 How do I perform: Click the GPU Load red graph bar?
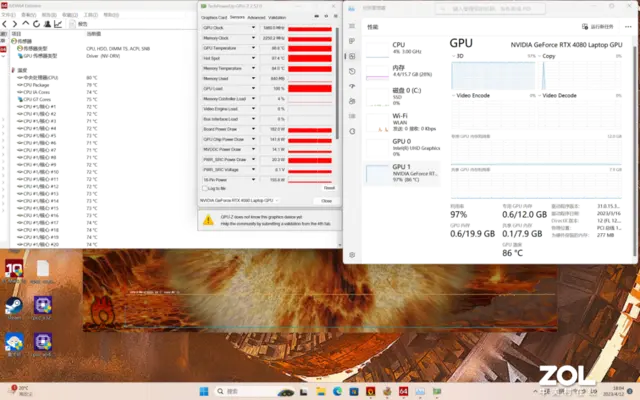pyautogui.click(x=310, y=89)
